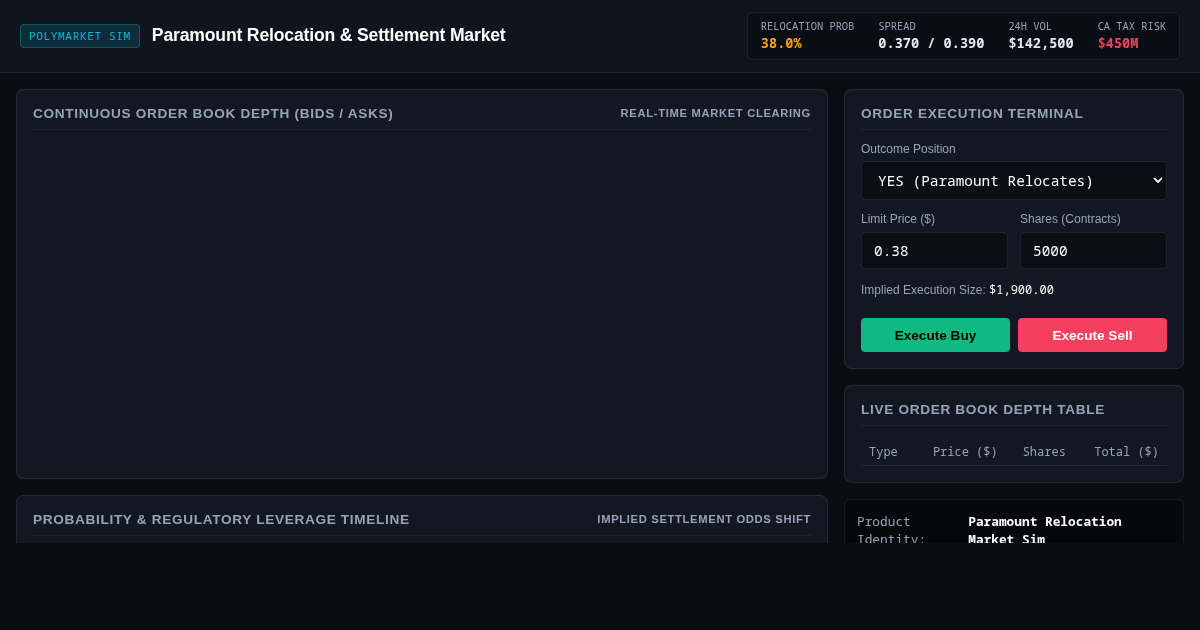The height and width of the screenshot is (630, 1200).
Task: Click the order book depth chart area
Action: [422, 300]
